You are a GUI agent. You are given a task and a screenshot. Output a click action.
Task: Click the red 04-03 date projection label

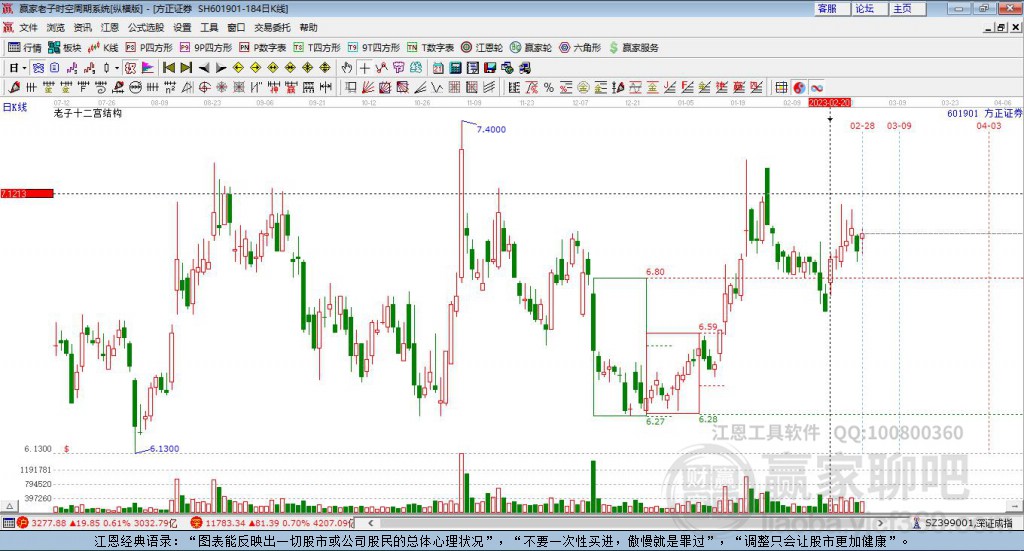[989, 125]
